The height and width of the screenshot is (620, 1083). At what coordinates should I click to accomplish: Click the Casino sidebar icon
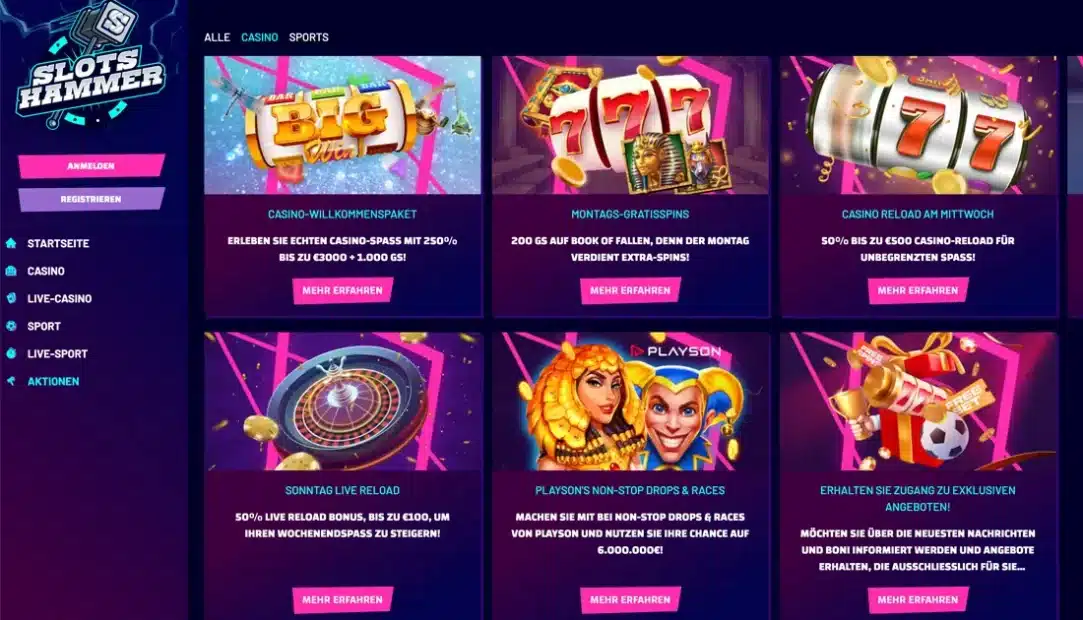[11, 271]
